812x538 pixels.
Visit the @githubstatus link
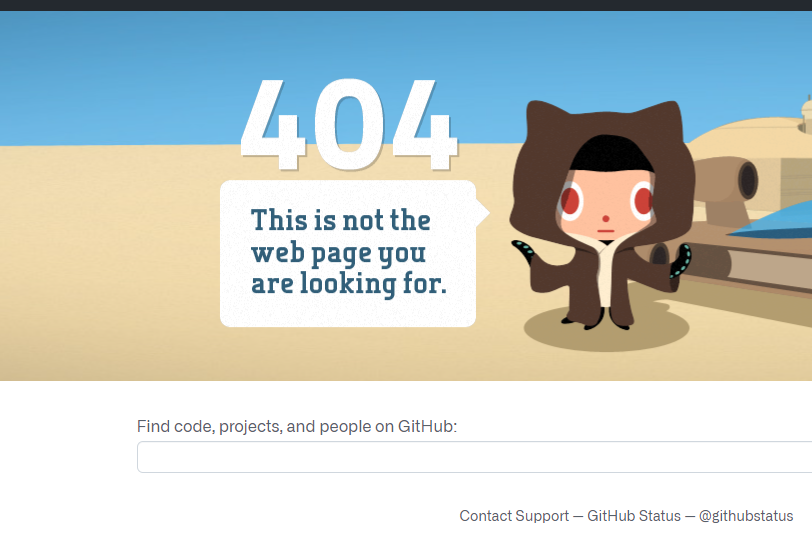(746, 516)
